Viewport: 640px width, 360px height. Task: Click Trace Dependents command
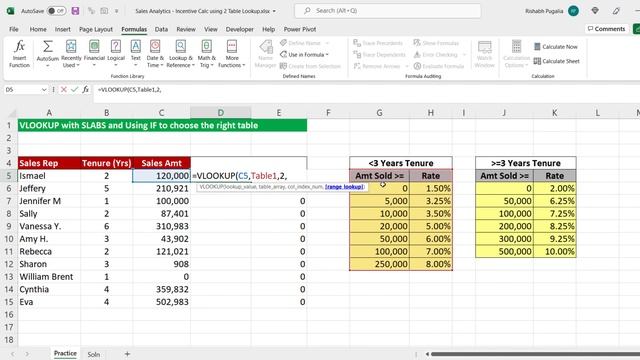380,54
